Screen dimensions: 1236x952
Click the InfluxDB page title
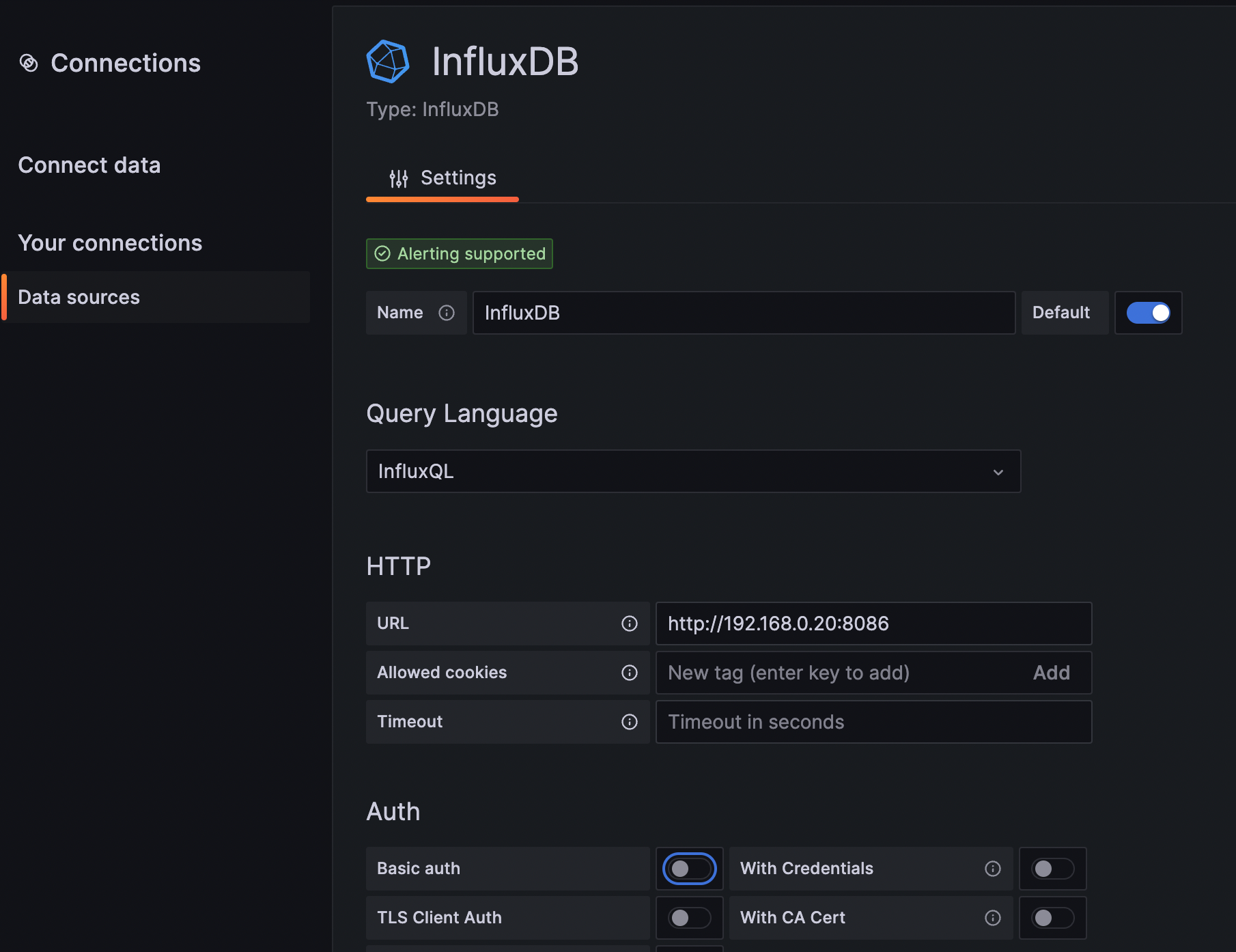505,61
